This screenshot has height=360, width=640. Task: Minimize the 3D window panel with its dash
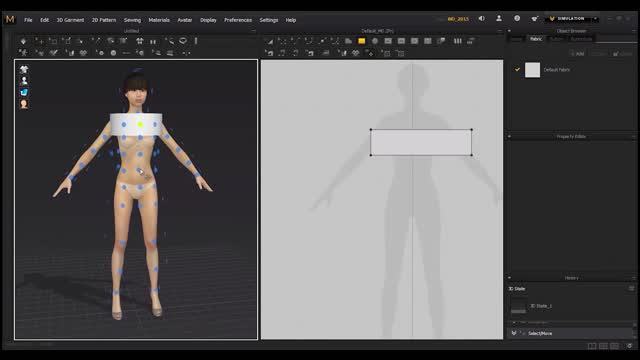[253, 31]
